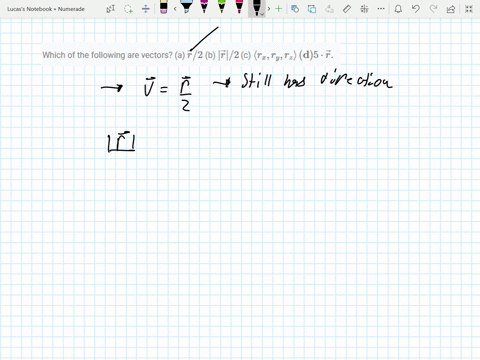Open black pen options dropdown
The image size is (480, 360).
262,14
